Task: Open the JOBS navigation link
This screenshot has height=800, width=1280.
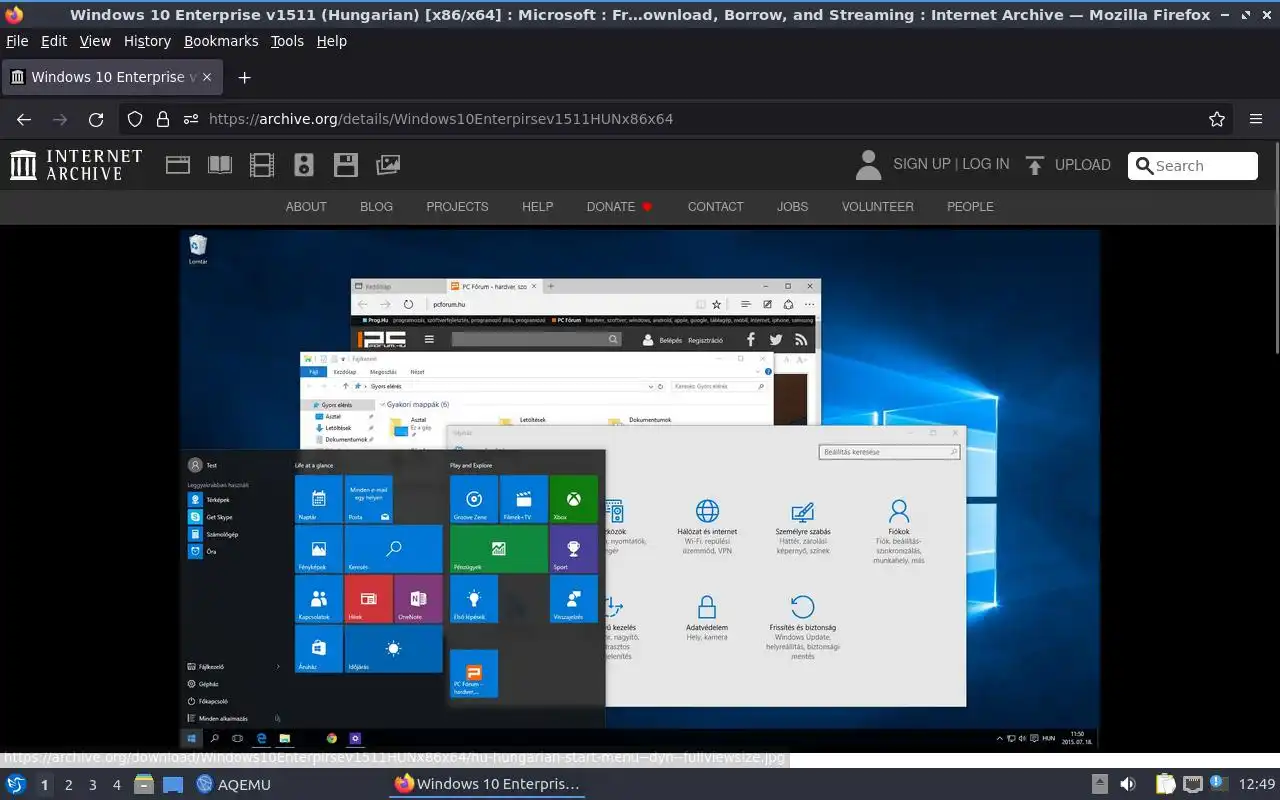Action: click(x=792, y=207)
